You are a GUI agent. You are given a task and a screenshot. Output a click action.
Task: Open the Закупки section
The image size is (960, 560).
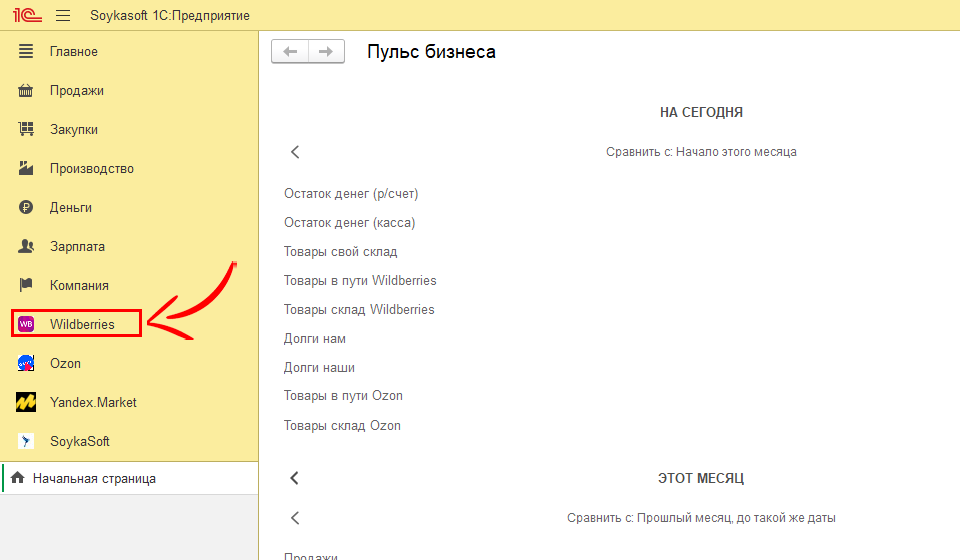click(x=74, y=130)
